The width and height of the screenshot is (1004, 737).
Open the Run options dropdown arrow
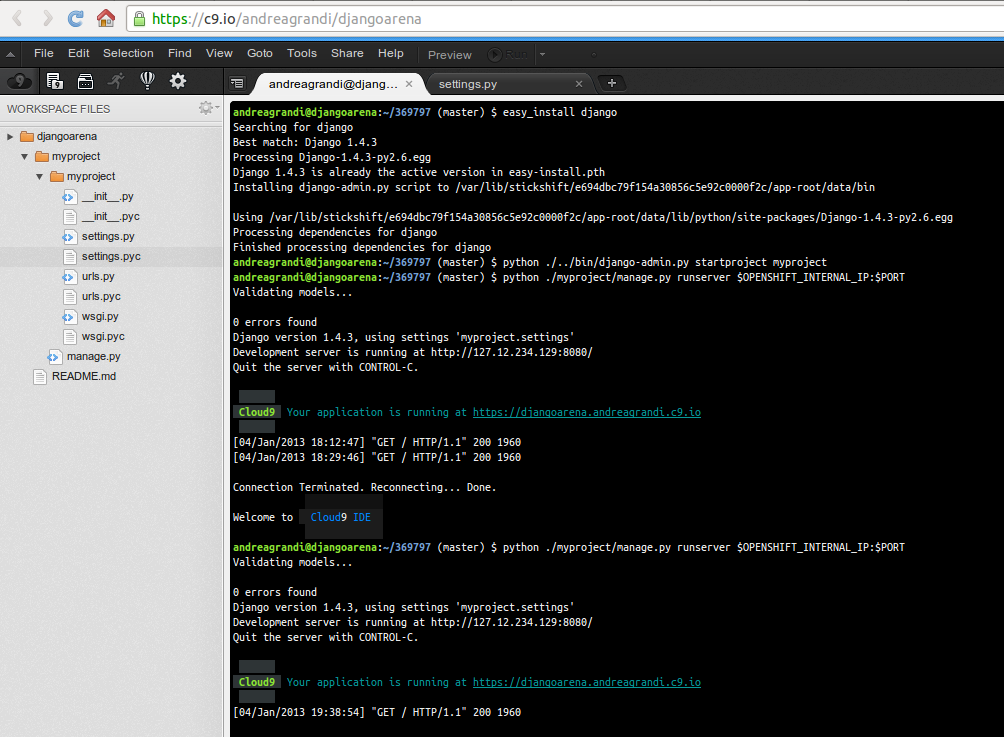tap(542, 54)
